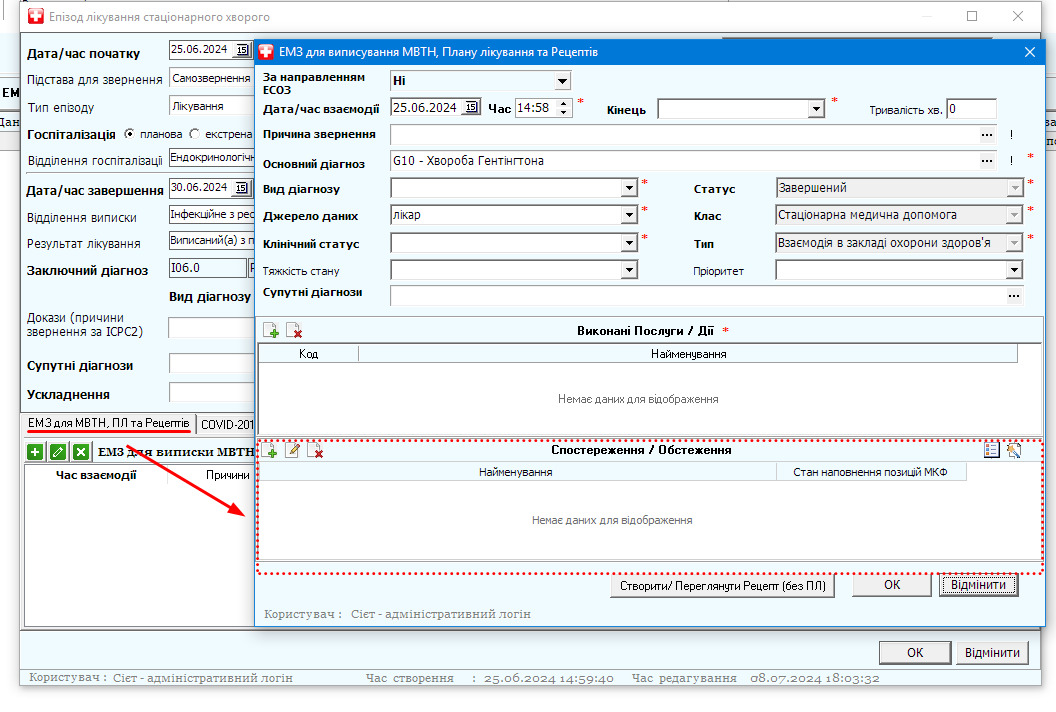1056x712 pixels.
Task: Click Відмінити in the ЕМЗ dialog
Action: [978, 585]
